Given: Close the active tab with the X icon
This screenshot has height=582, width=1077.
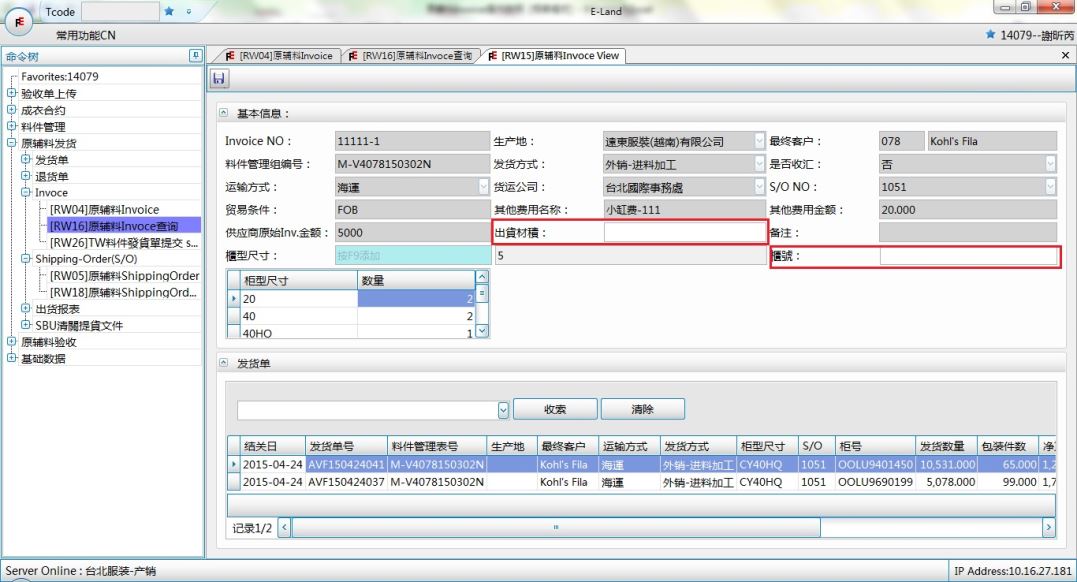Looking at the screenshot, I should (x=1065, y=56).
